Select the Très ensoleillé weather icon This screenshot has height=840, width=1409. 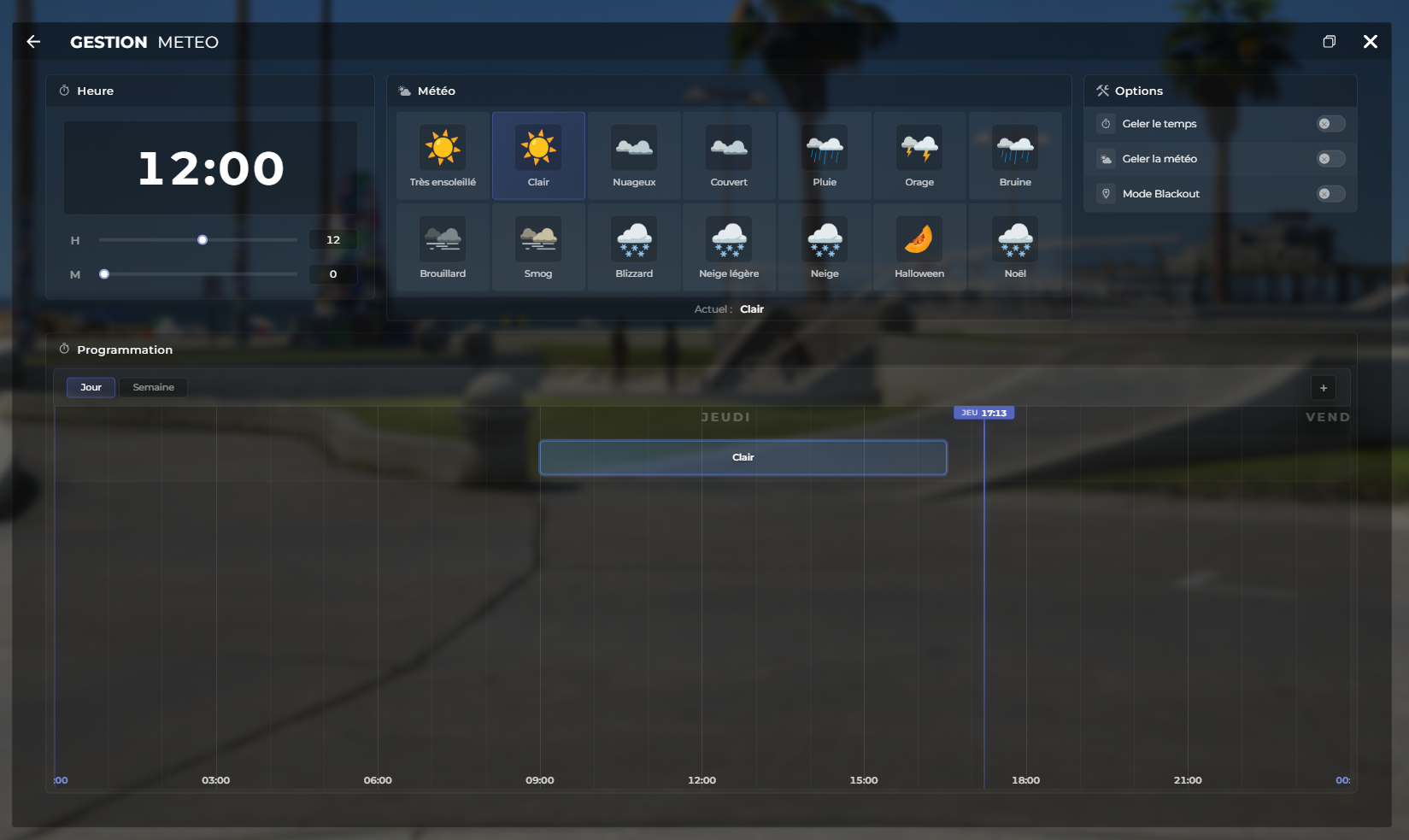pyautogui.click(x=443, y=156)
